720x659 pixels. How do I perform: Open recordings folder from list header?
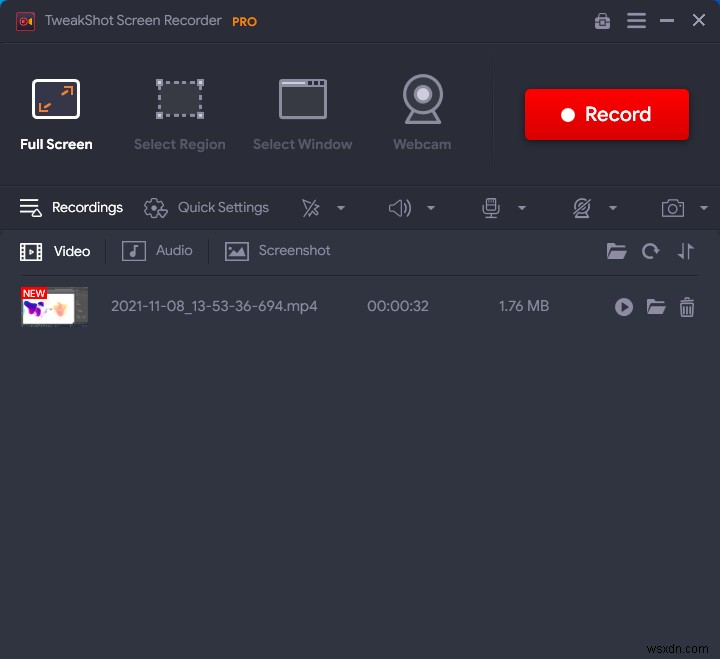tap(616, 251)
